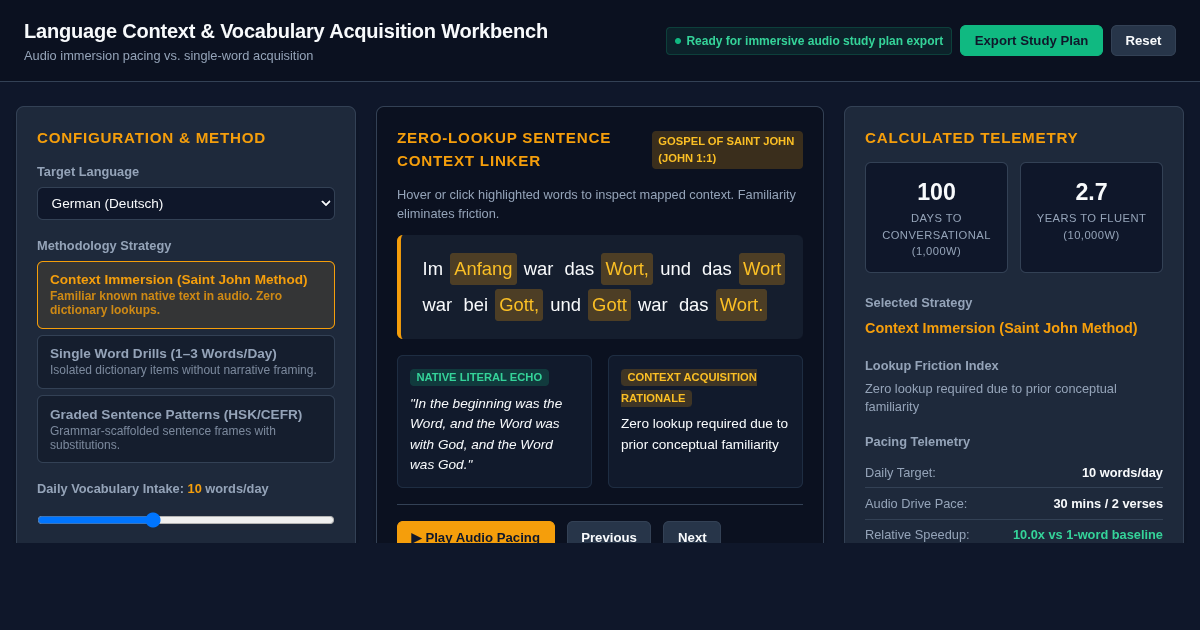This screenshot has height=630, width=1200.
Task: Click the 30 mins / 2 verses pace value
Action: point(1108,504)
